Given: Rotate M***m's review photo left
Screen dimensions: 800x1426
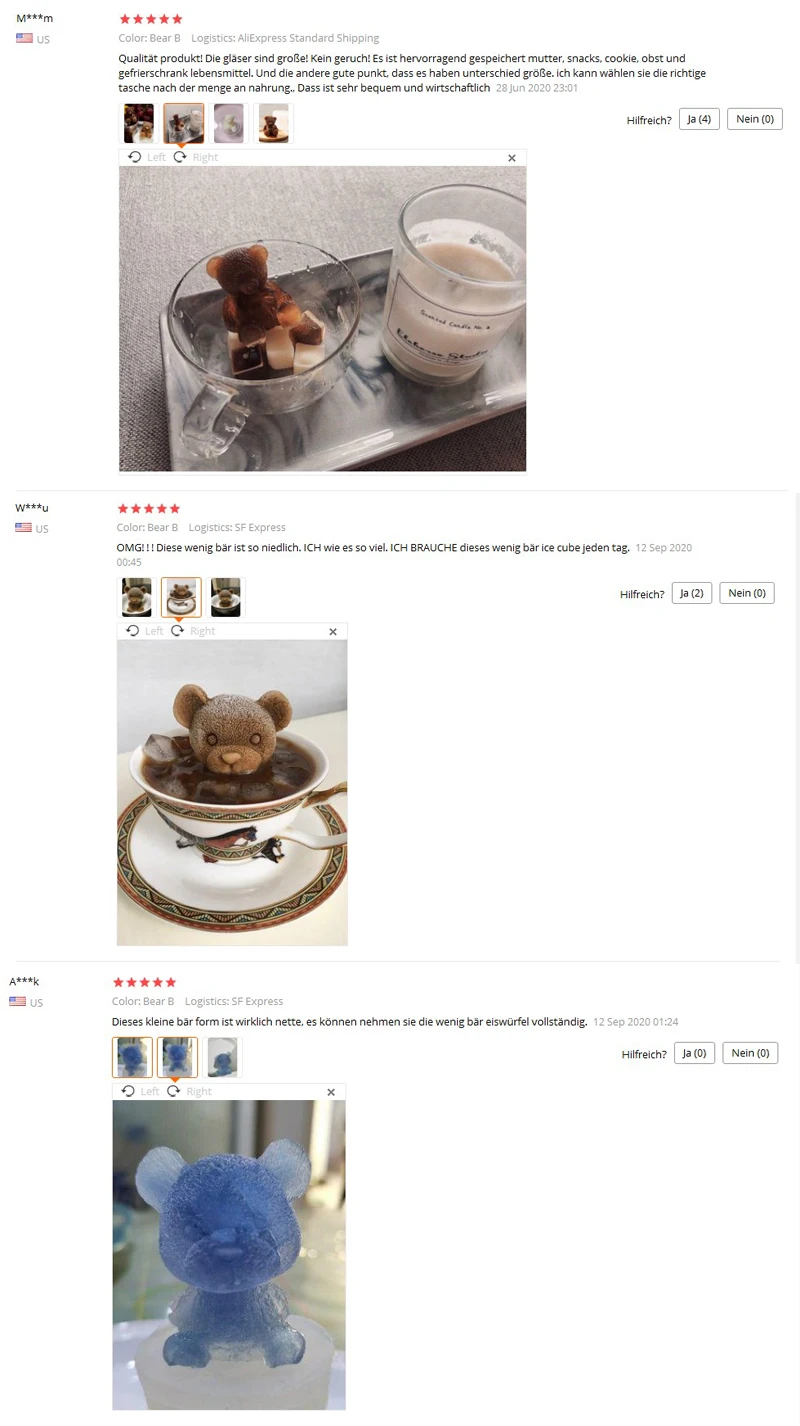Looking at the screenshot, I should tap(146, 157).
